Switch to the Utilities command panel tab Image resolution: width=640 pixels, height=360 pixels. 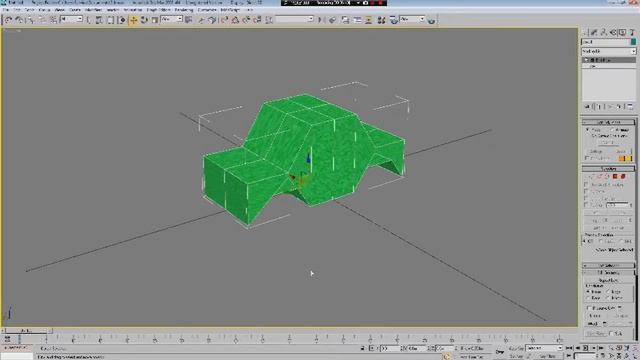tap(632, 32)
